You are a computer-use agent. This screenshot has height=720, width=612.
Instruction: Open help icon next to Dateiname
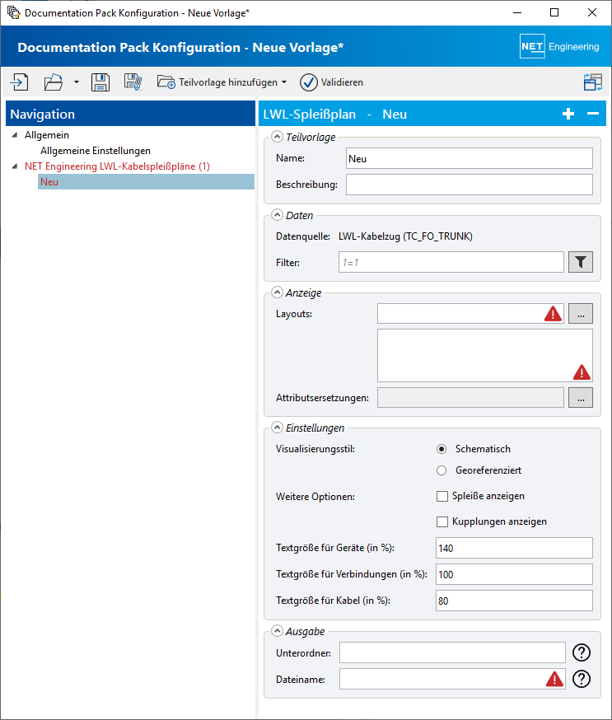pyautogui.click(x=582, y=679)
